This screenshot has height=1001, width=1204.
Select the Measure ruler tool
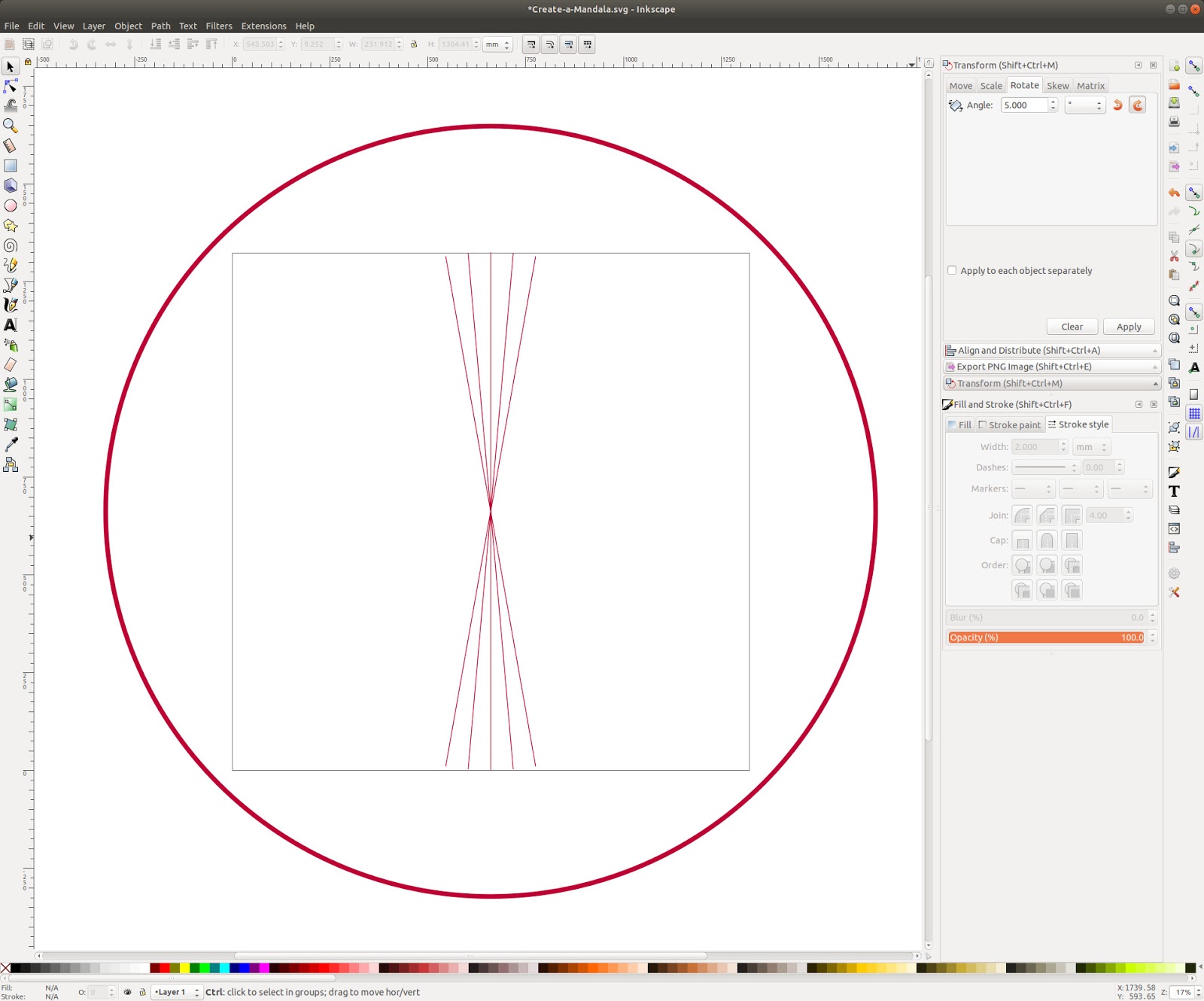tap(11, 145)
